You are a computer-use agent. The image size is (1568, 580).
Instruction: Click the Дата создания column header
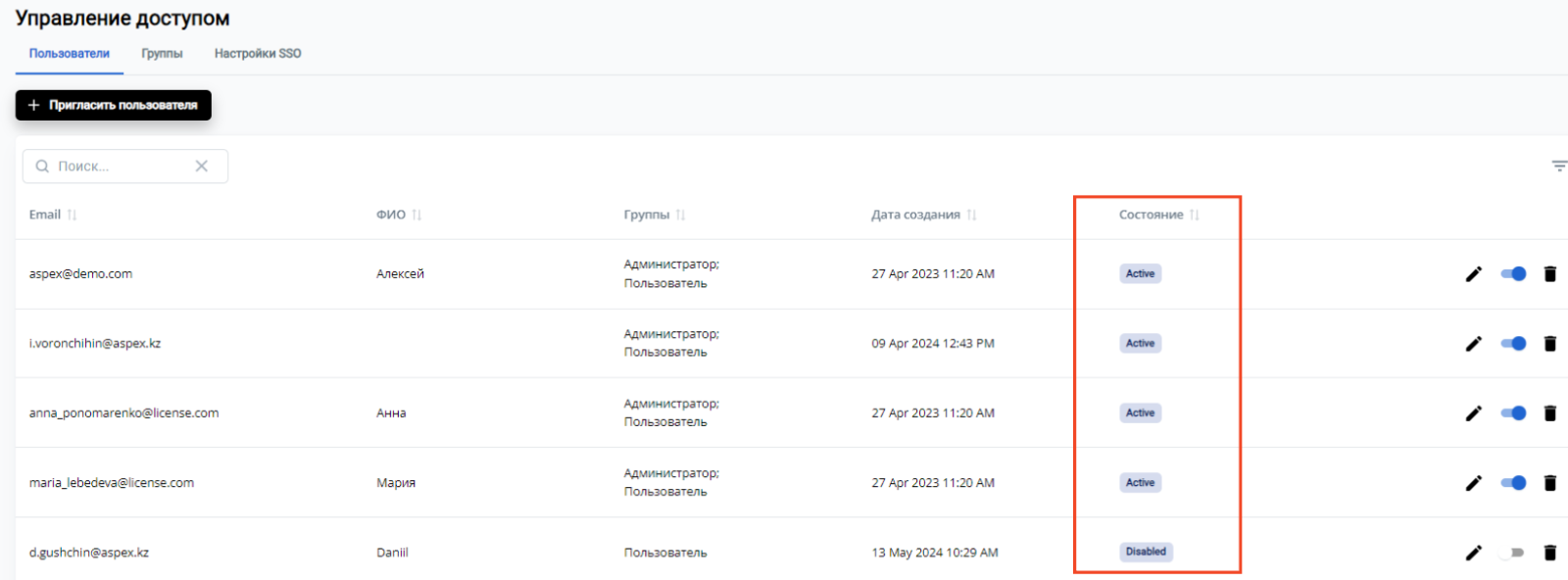pyautogui.click(x=916, y=215)
